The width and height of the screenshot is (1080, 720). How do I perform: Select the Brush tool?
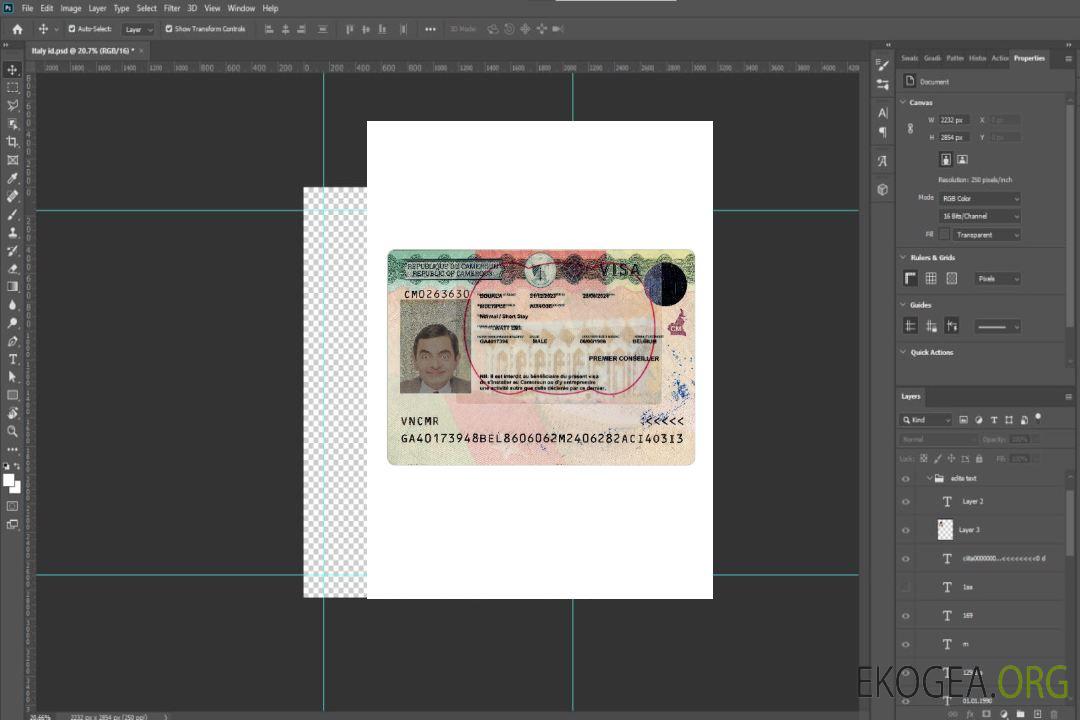click(x=12, y=214)
